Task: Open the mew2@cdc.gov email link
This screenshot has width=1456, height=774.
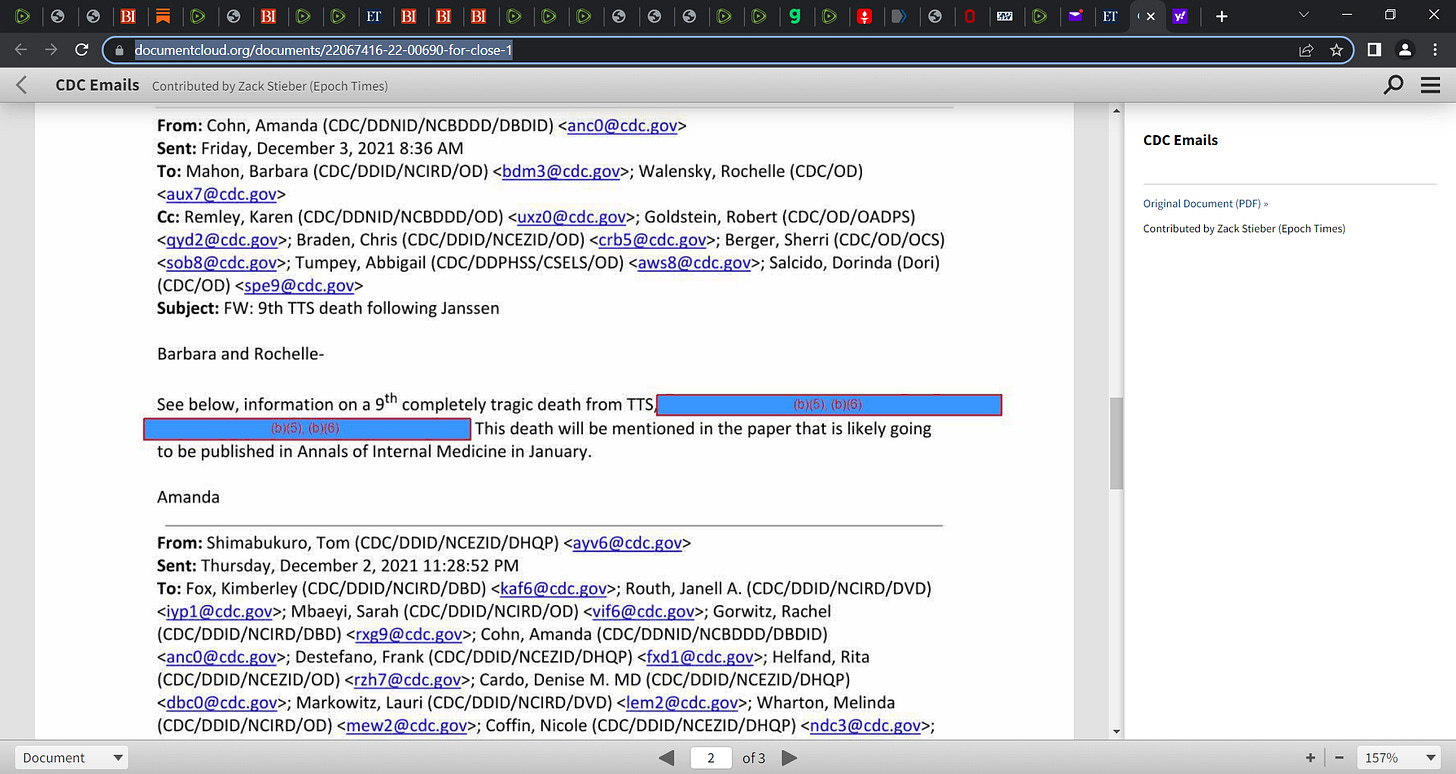Action: tap(407, 727)
